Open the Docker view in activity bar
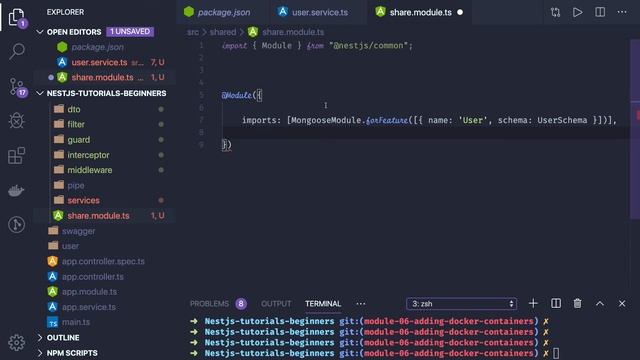Image resolution: width=640 pixels, height=360 pixels. pyautogui.click(x=17, y=190)
